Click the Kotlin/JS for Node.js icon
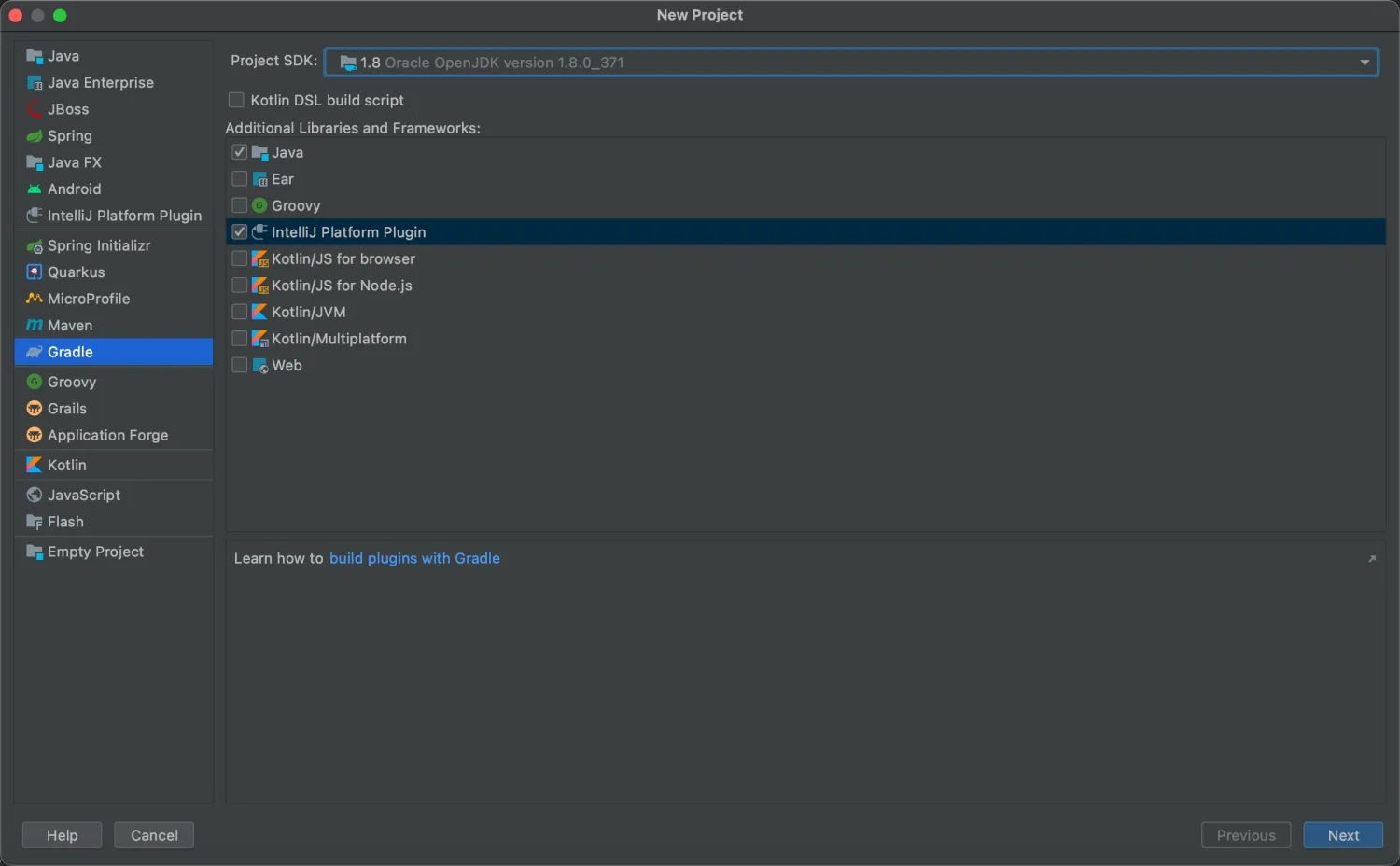 (x=260, y=286)
